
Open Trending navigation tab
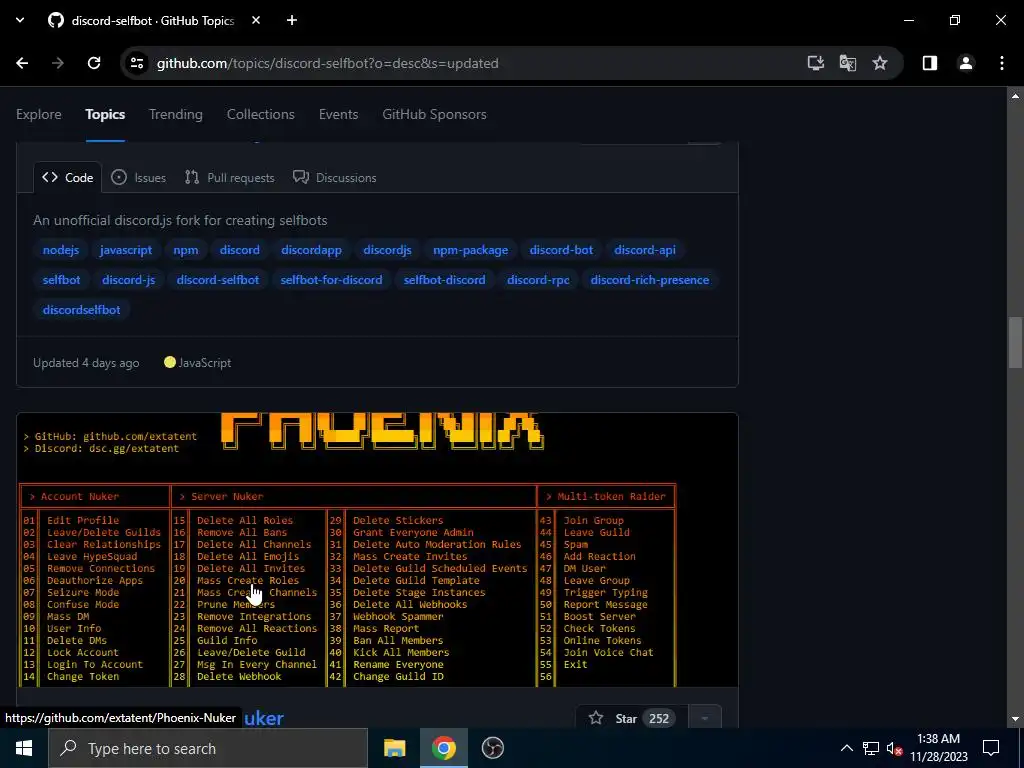click(x=176, y=114)
